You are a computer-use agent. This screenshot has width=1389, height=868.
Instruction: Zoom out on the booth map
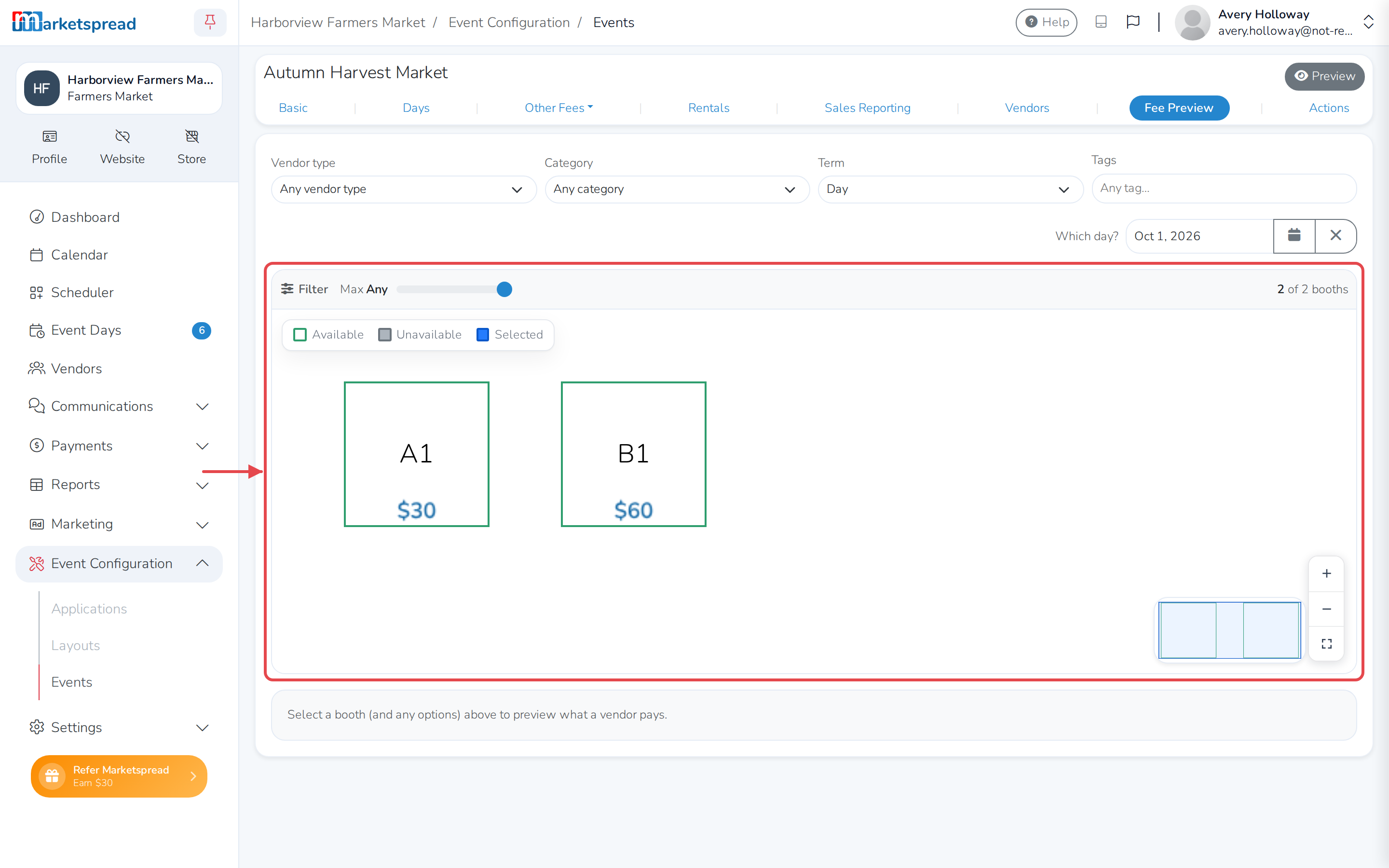click(x=1326, y=609)
